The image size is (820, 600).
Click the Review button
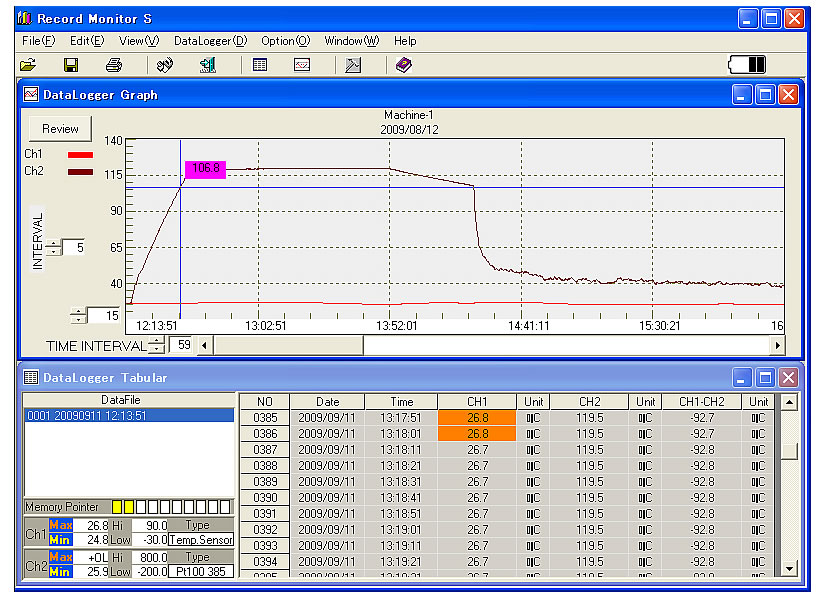click(x=60, y=129)
